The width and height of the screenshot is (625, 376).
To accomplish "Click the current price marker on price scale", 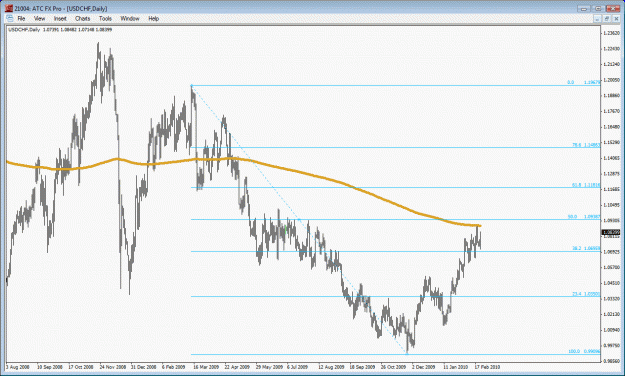I will tap(611, 232).
